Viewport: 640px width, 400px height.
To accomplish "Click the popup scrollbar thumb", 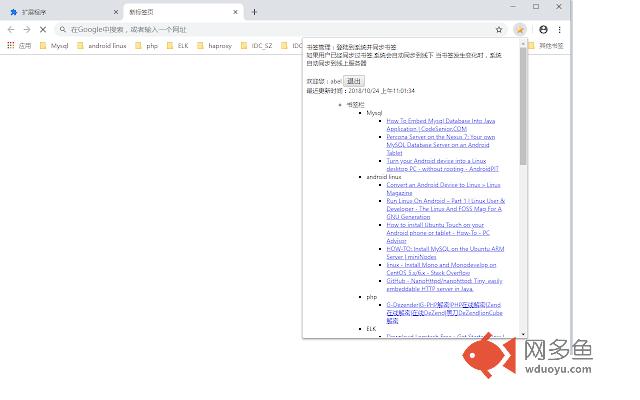I will point(523,106).
